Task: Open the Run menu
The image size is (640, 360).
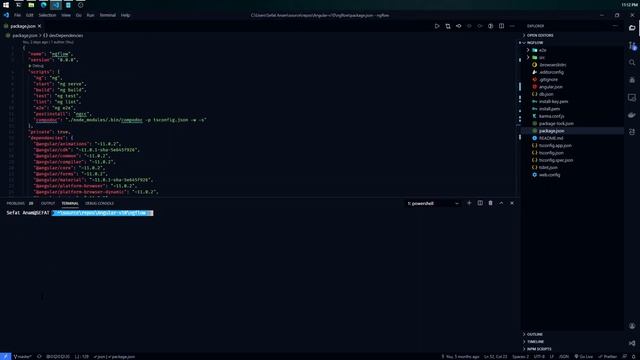Action: pyautogui.click(x=90, y=15)
